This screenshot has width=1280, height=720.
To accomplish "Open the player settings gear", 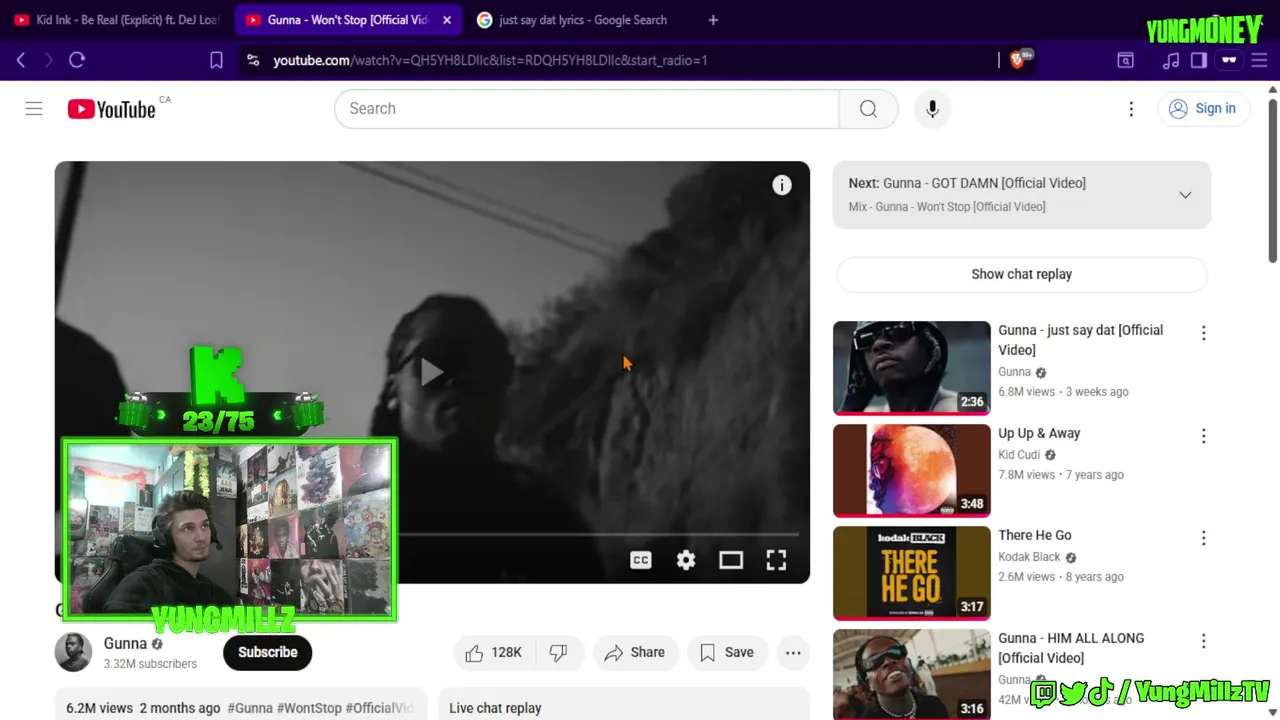I will click(x=686, y=560).
